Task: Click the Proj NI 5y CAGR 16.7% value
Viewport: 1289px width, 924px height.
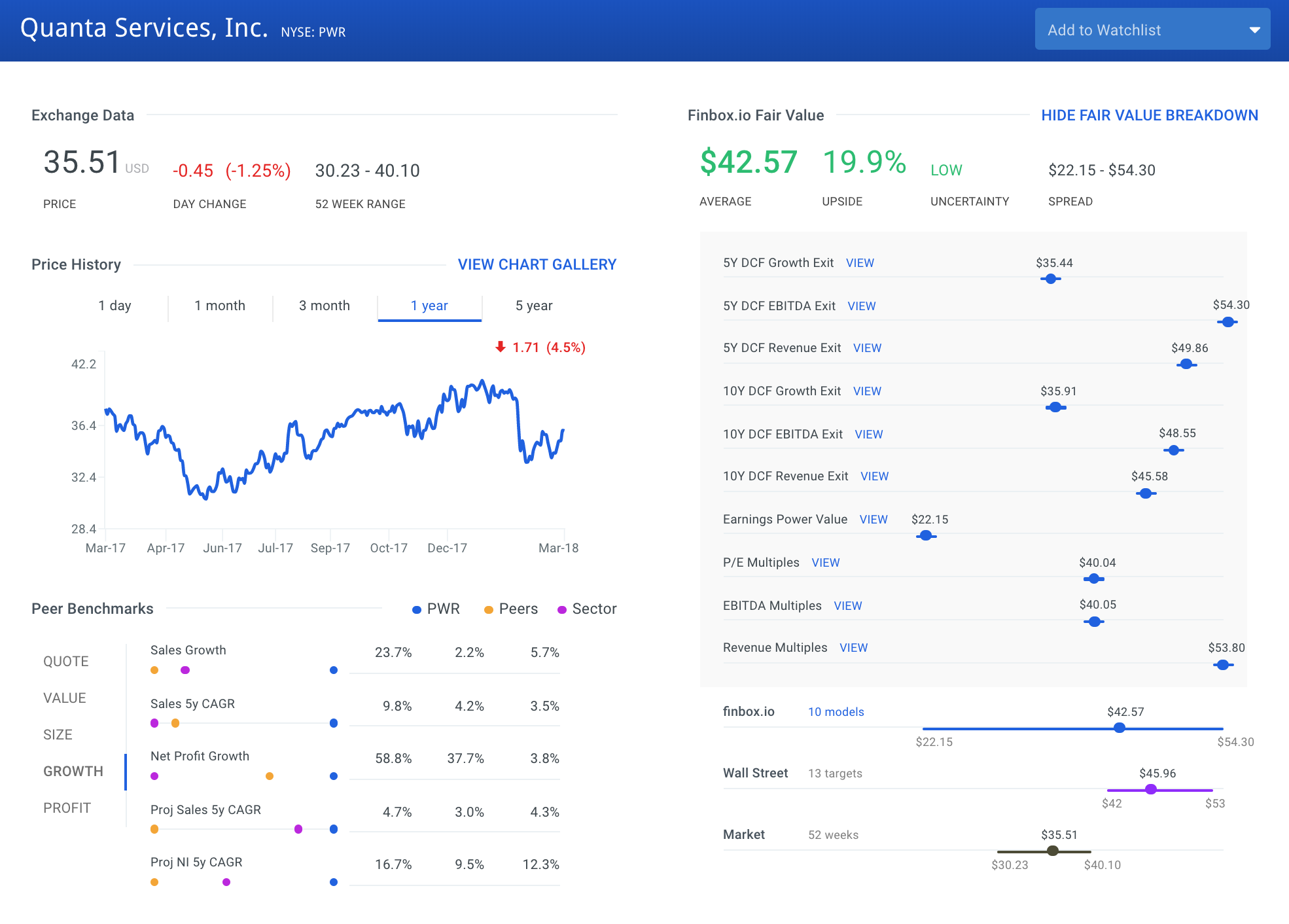Action: 393,864
